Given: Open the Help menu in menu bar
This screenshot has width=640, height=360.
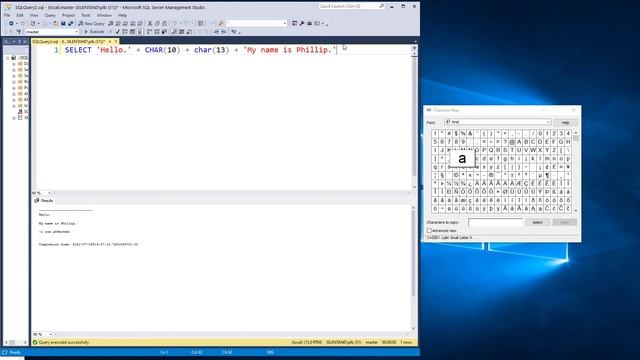Looking at the screenshot, I should tap(122, 15).
